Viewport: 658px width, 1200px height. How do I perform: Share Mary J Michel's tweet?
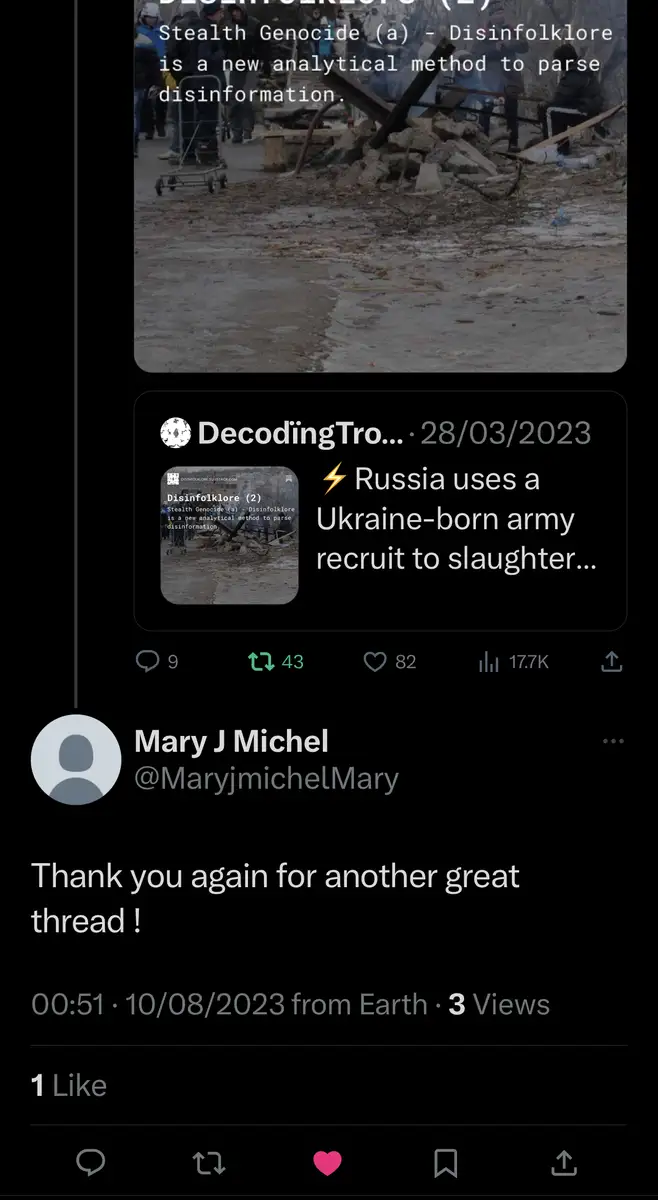pos(564,1162)
